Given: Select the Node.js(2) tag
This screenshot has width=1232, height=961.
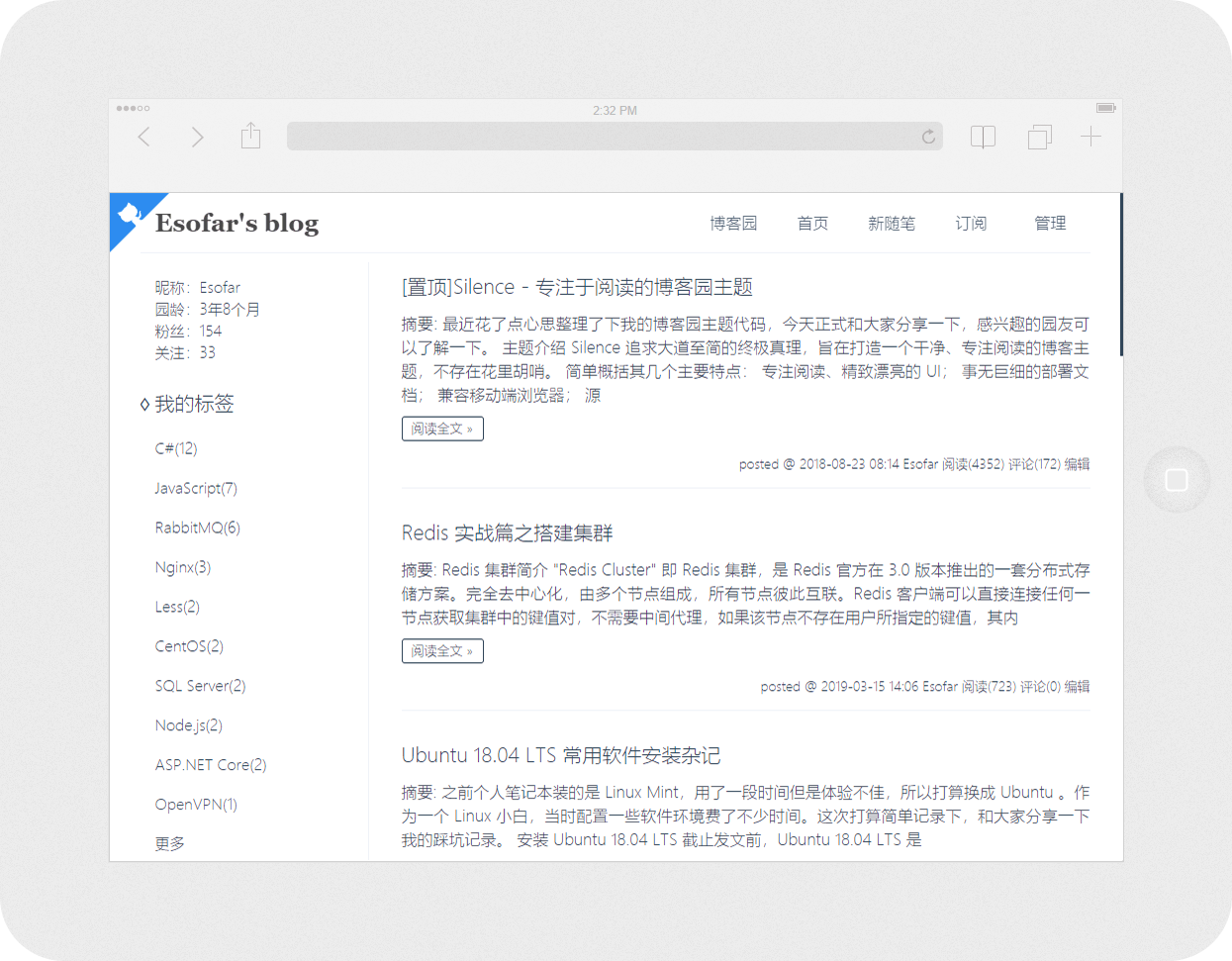Looking at the screenshot, I should (x=189, y=725).
